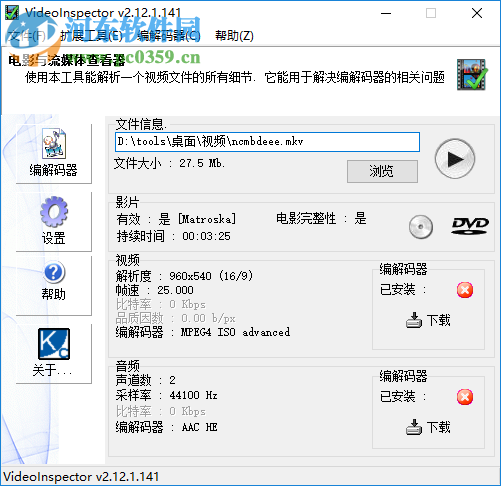Click the status bar VideoInspector v2.12.1.141 text

pos(81,477)
